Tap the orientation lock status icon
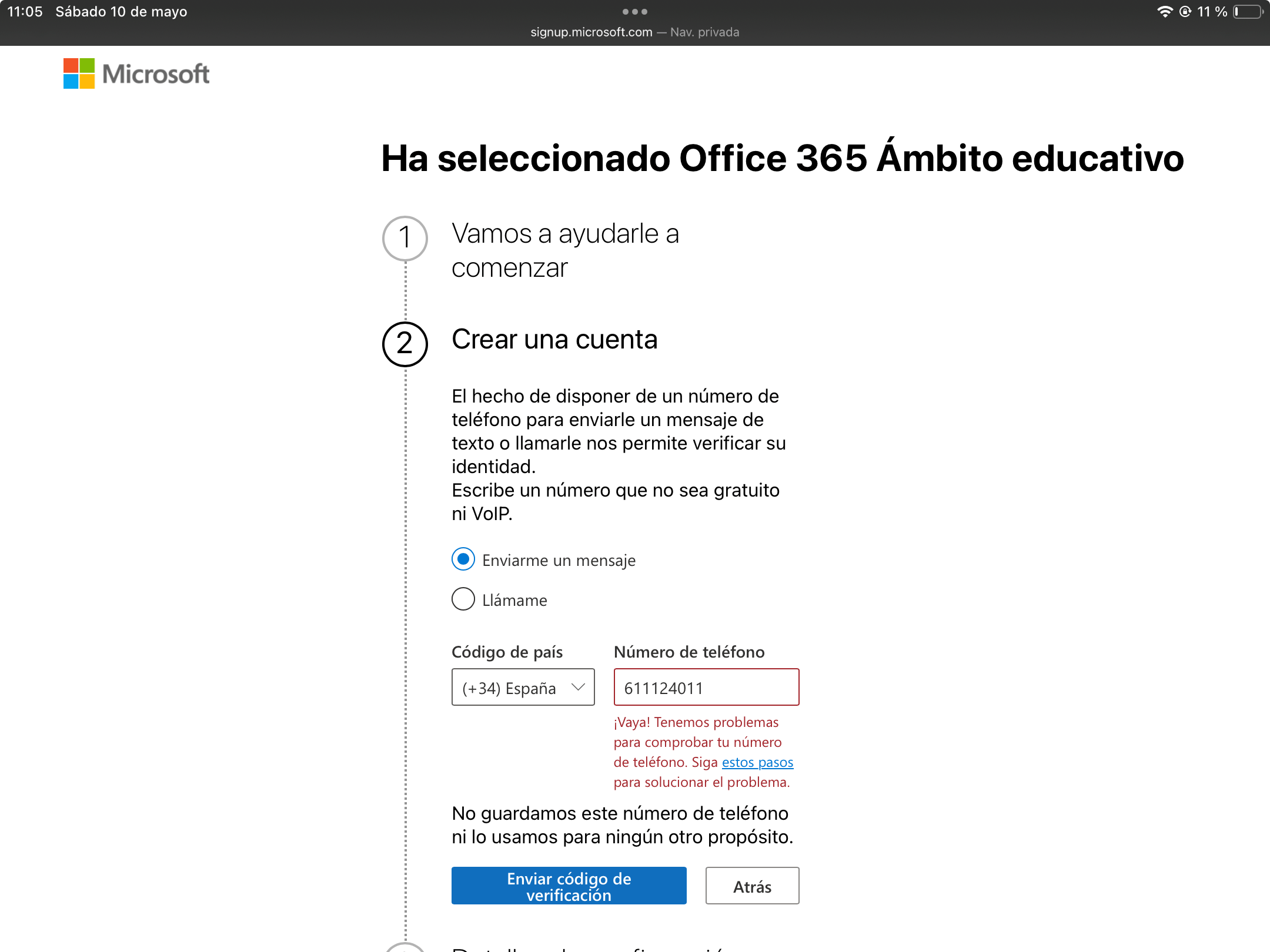Image resolution: width=1270 pixels, height=952 pixels. point(1185,12)
